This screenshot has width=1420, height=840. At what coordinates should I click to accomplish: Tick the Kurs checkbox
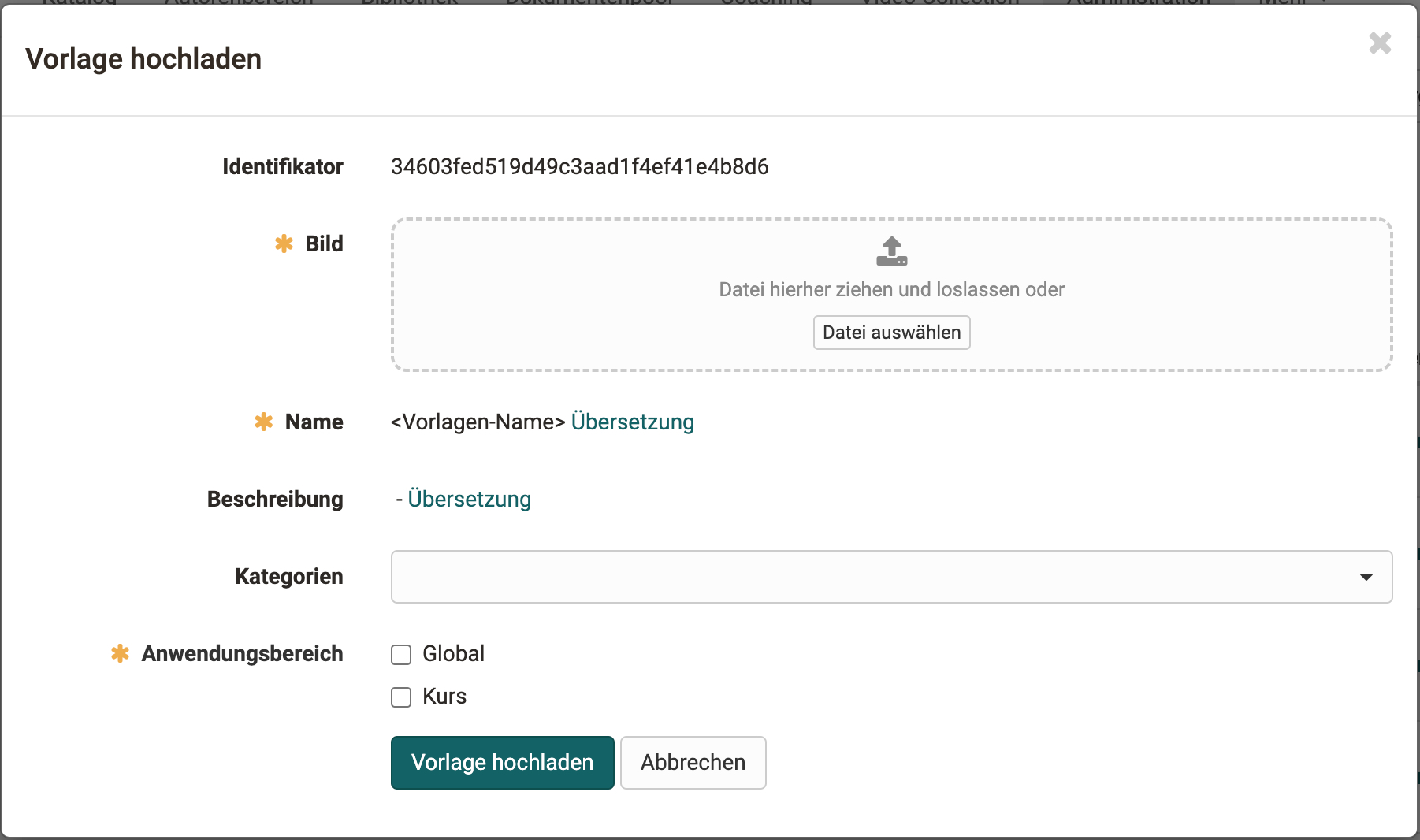click(401, 697)
